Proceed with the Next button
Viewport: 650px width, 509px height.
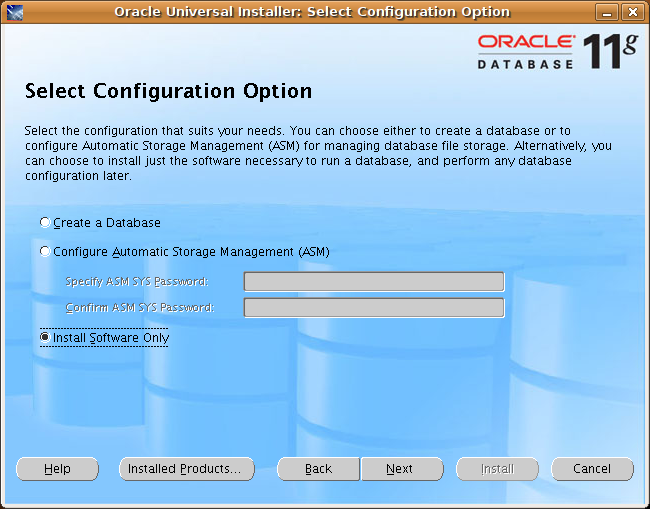point(402,469)
